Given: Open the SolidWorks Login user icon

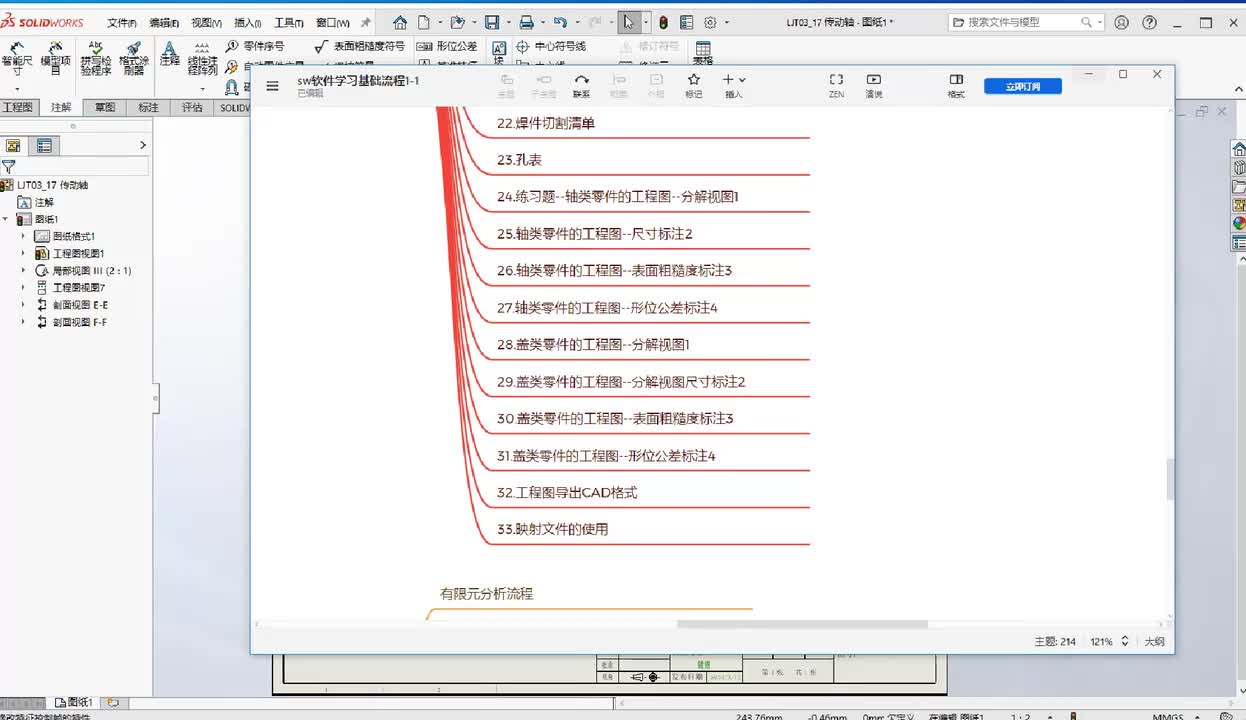Looking at the screenshot, I should tap(1121, 22).
